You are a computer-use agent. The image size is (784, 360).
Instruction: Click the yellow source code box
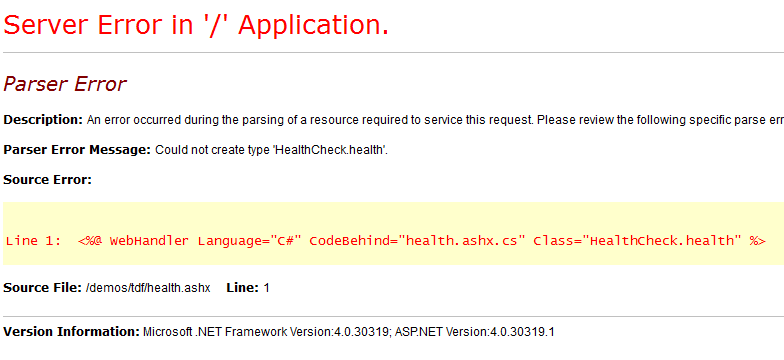pyautogui.click(x=394, y=234)
